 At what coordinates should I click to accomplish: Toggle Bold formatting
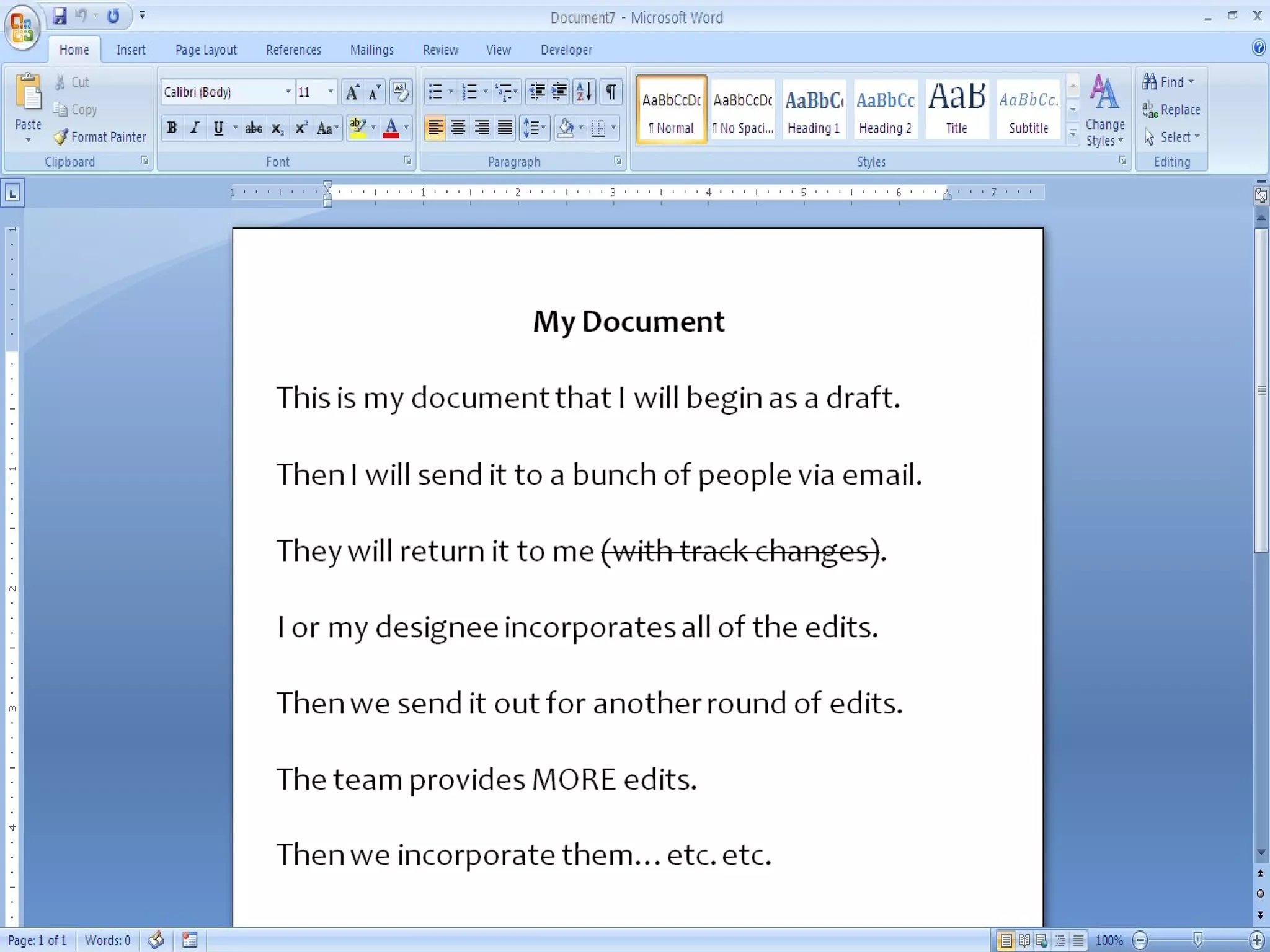click(x=172, y=128)
